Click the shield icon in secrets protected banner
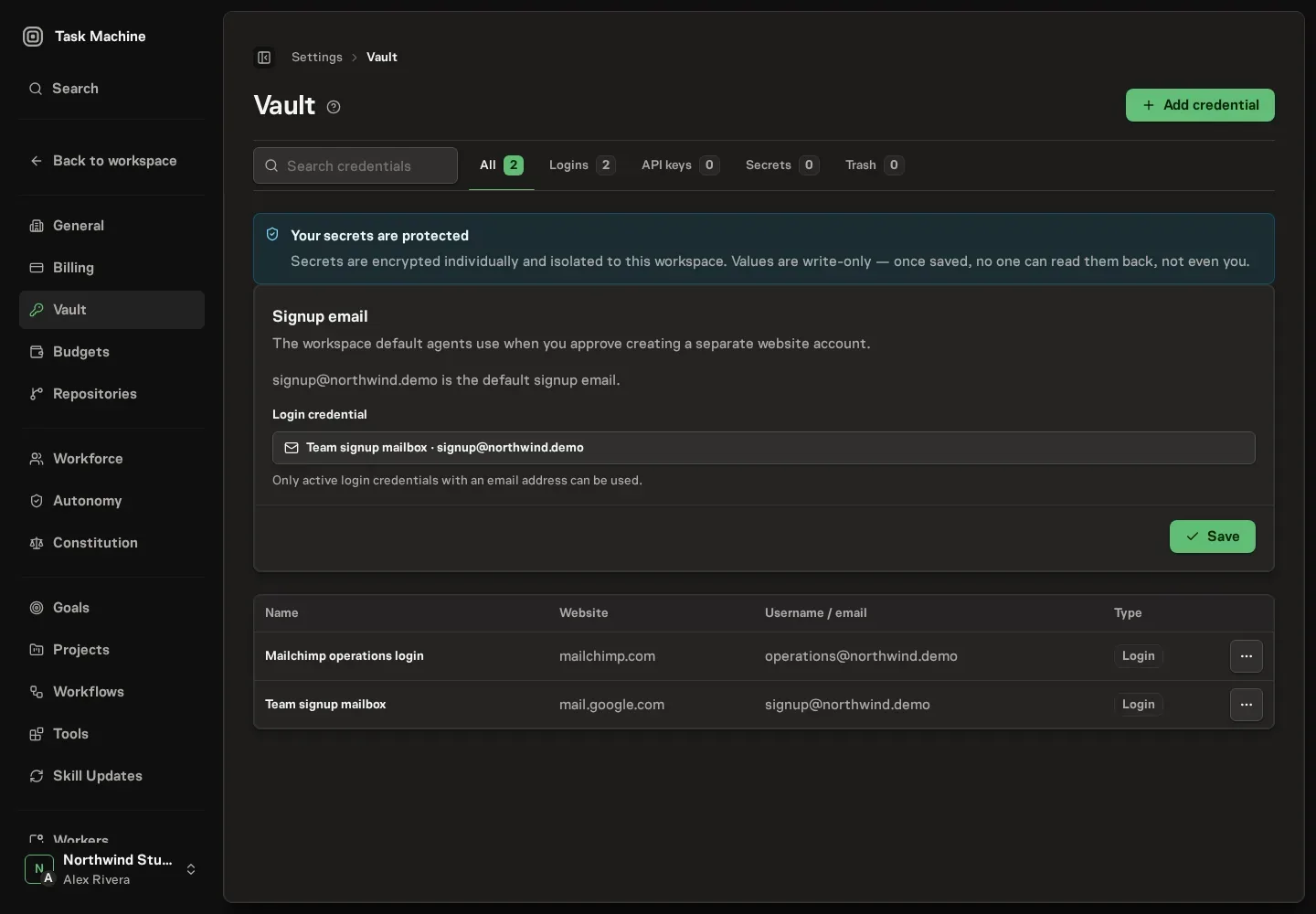Image resolution: width=1316 pixels, height=914 pixels. (272, 235)
